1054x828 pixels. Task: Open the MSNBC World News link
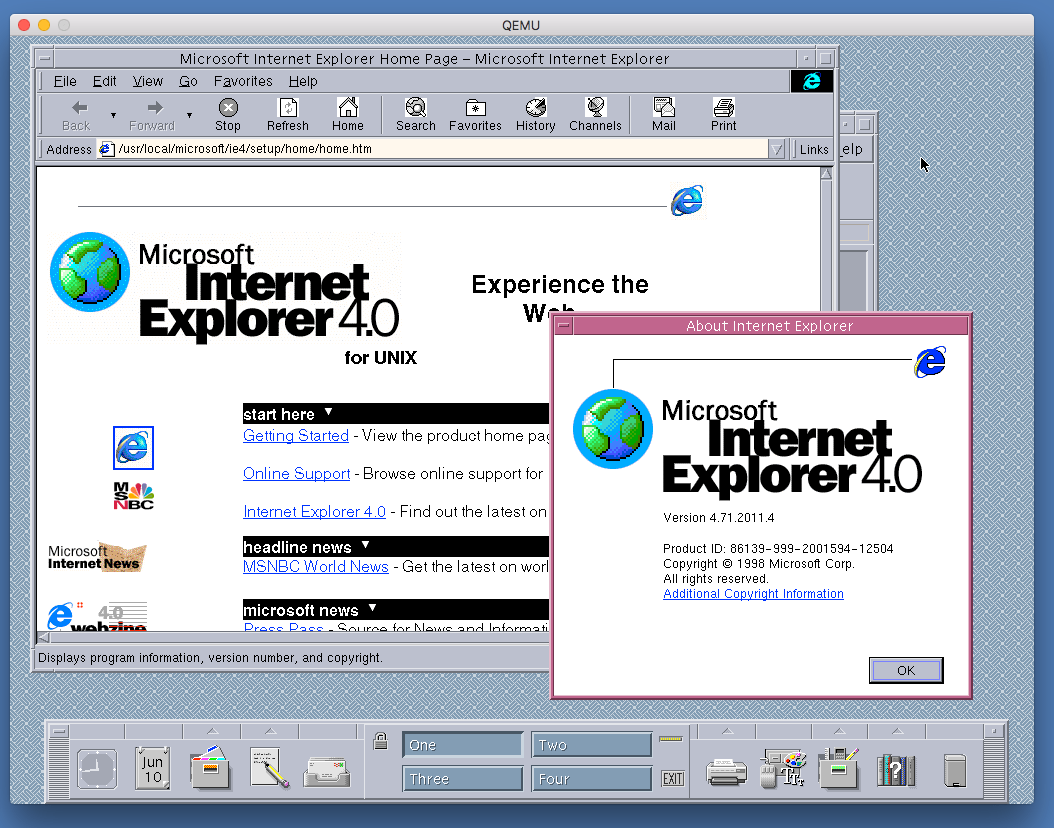click(x=315, y=567)
